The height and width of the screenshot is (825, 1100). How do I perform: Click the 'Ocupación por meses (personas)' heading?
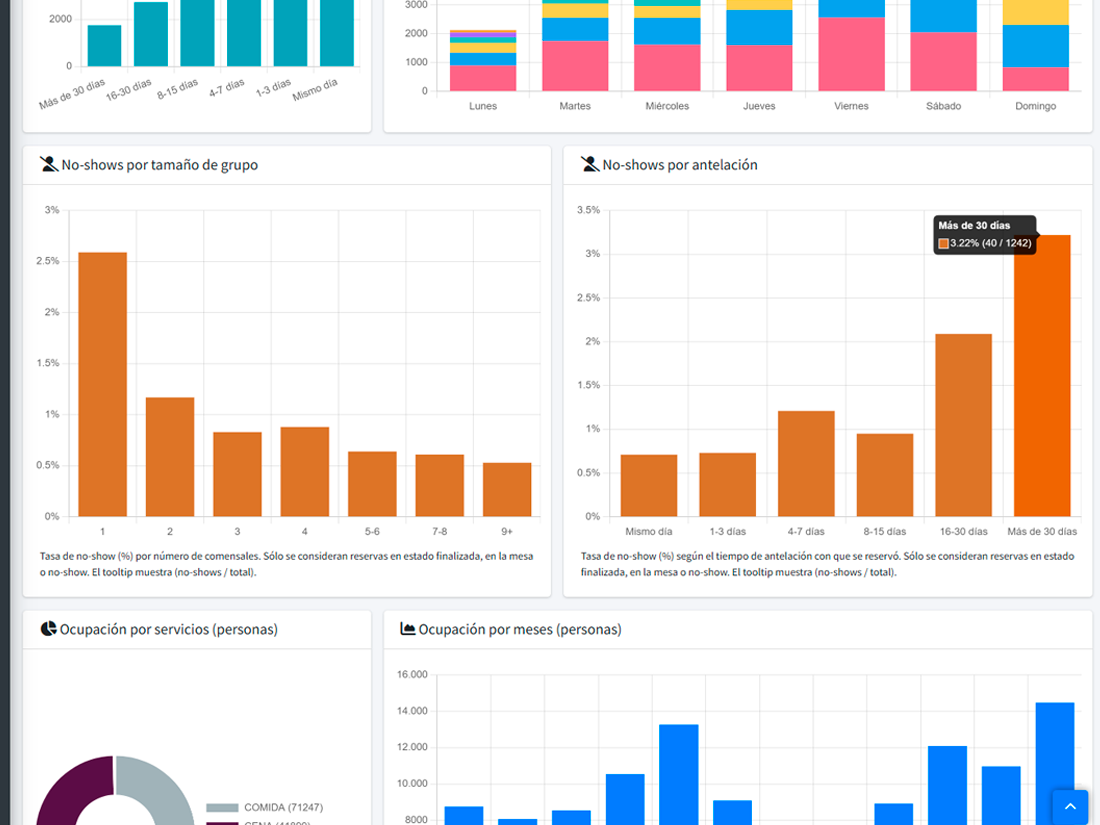520,629
